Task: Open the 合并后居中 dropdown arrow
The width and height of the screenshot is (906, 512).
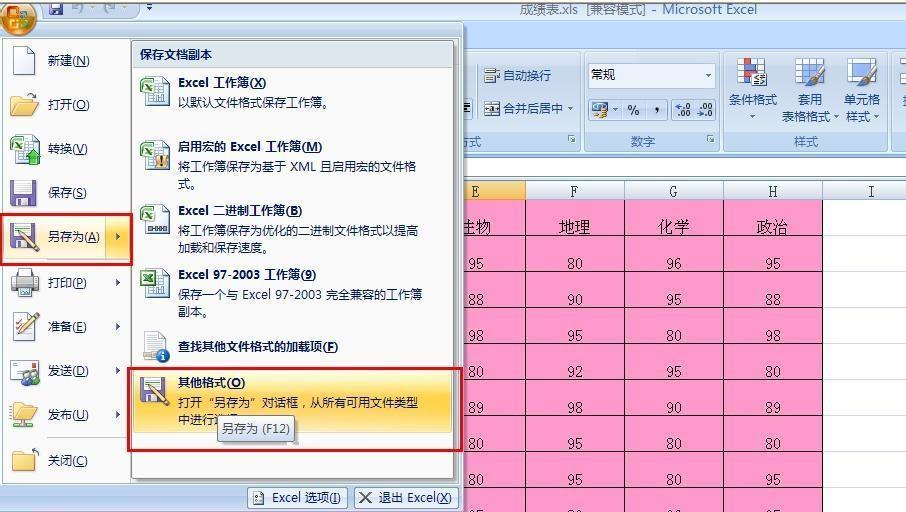Action: point(570,109)
